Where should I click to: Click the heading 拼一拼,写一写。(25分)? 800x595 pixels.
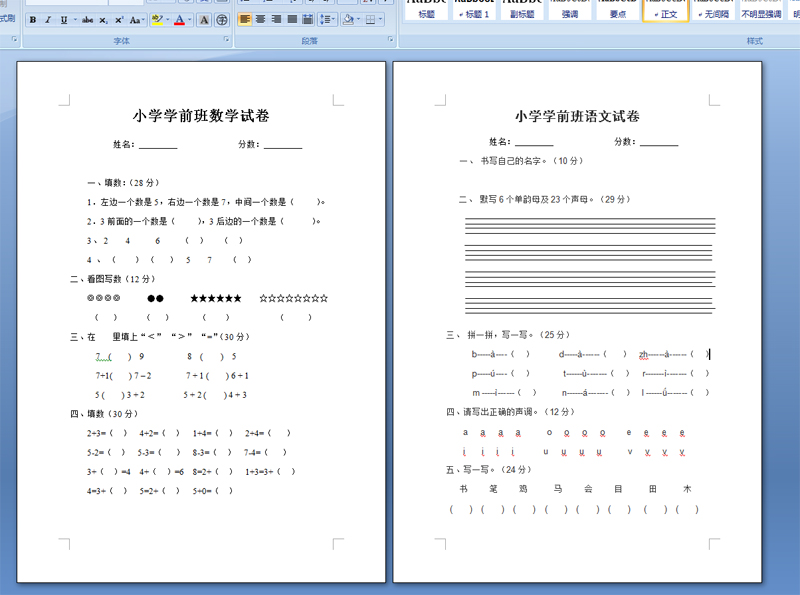[x=518, y=335]
